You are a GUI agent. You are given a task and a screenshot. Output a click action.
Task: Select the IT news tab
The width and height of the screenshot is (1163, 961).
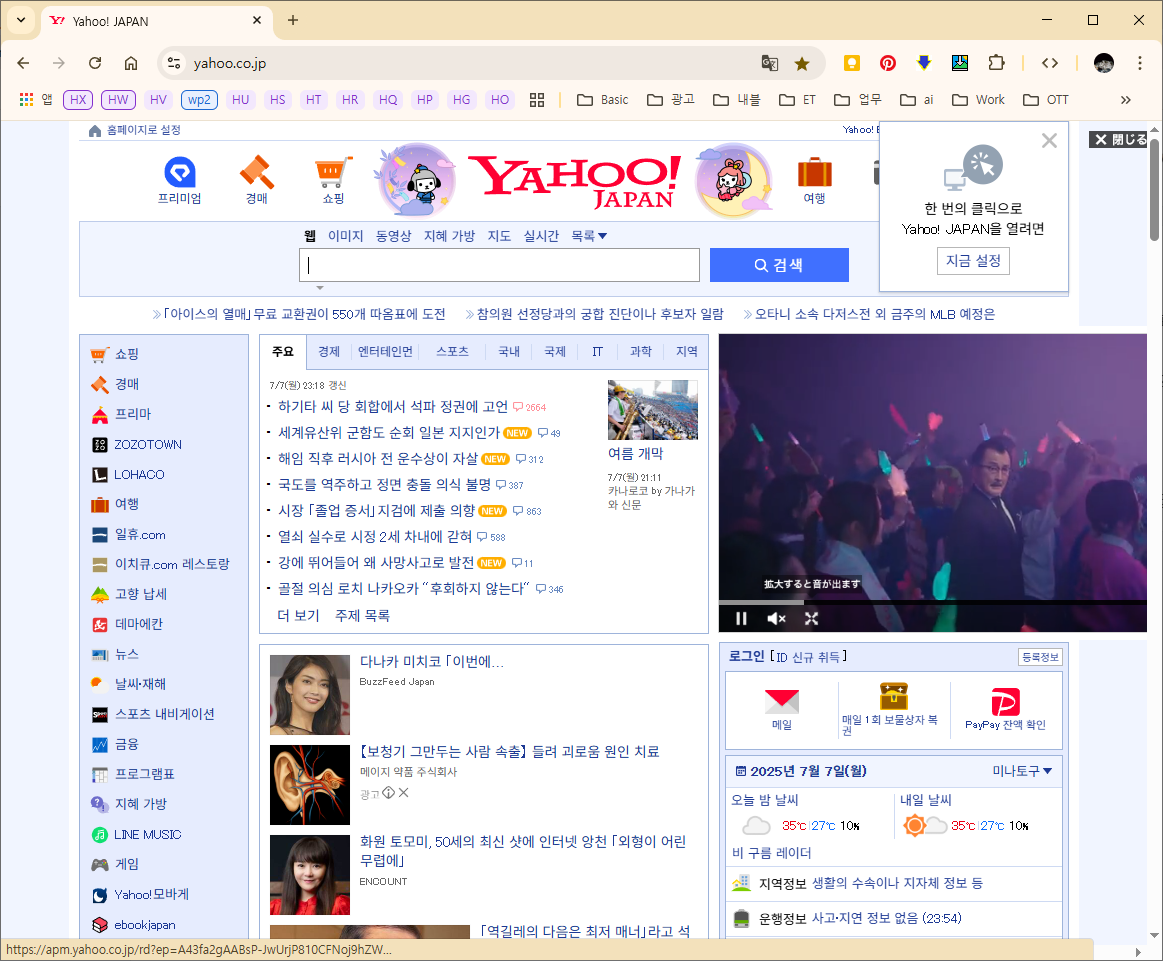click(597, 351)
